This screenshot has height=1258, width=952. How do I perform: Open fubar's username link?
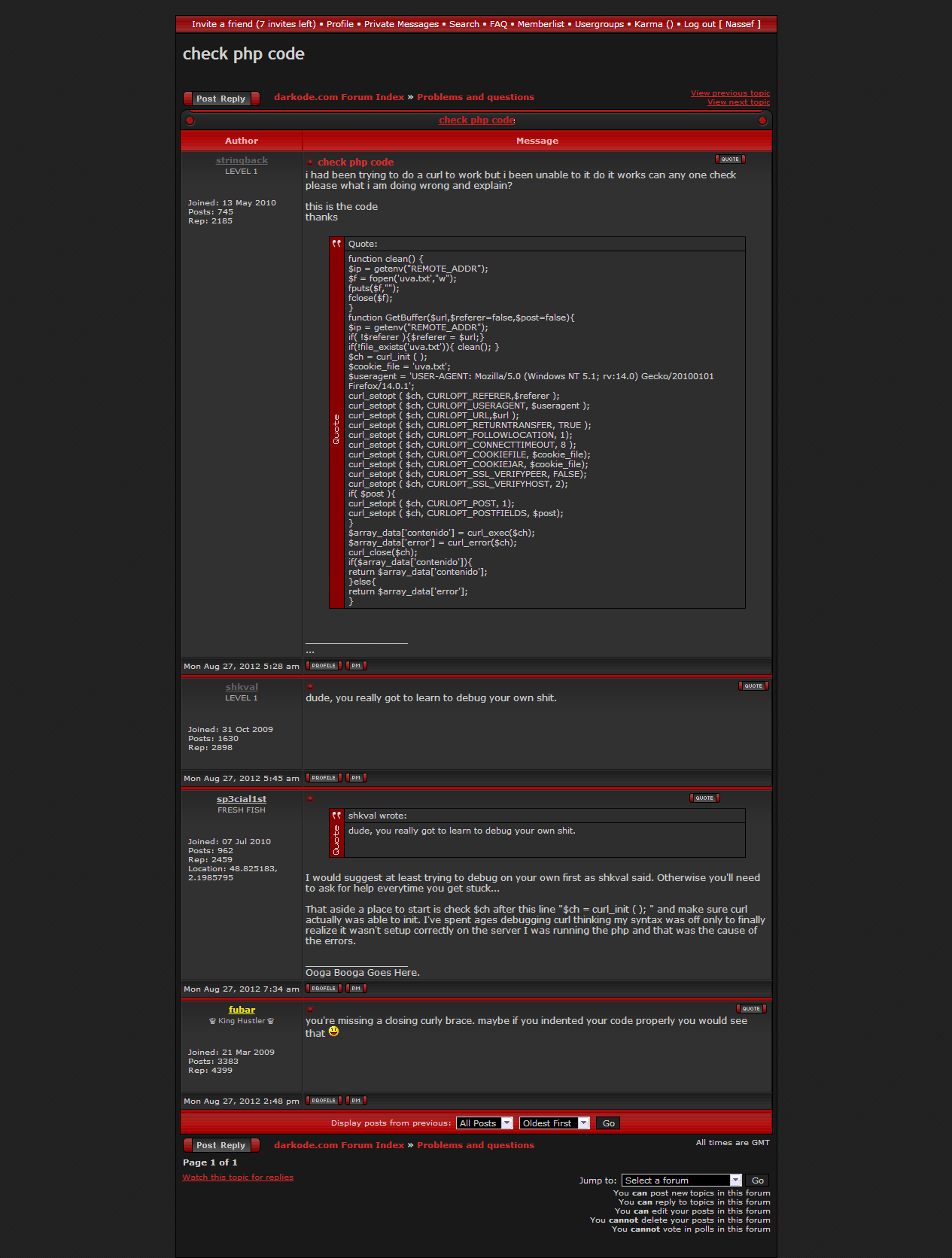242,1010
